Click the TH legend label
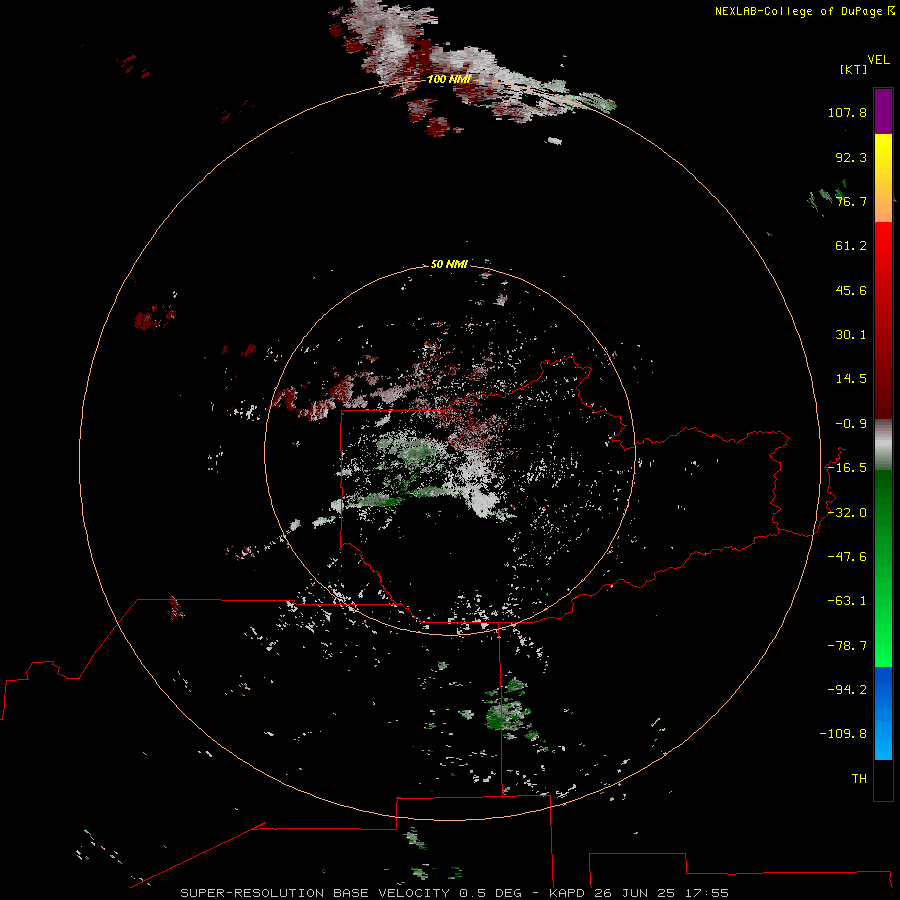The height and width of the screenshot is (900, 900). click(859, 779)
